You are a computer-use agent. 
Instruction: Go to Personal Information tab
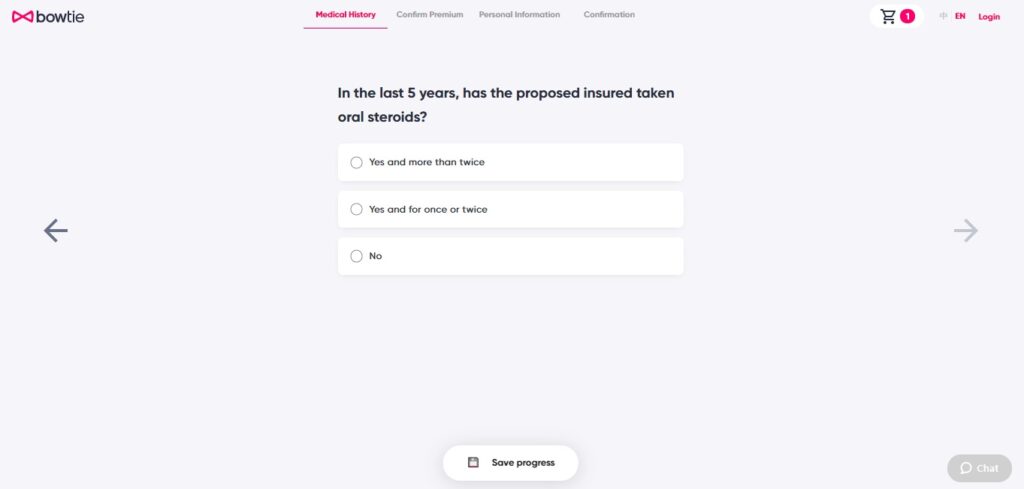[519, 15]
